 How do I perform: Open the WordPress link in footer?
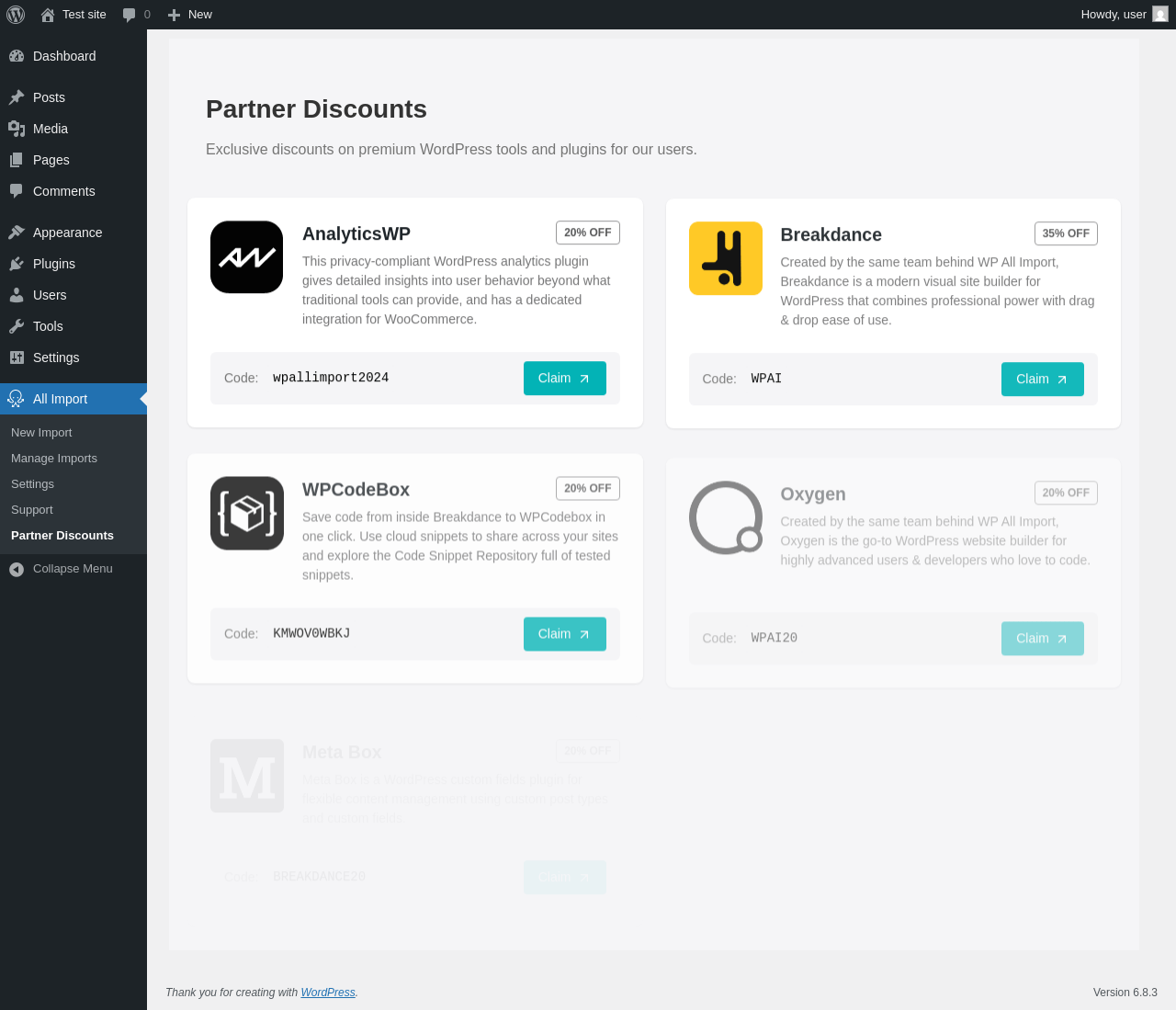pyautogui.click(x=328, y=993)
